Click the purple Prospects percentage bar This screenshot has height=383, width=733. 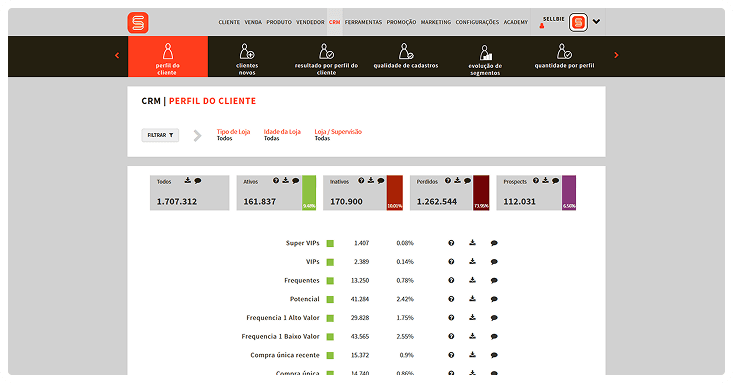[x=569, y=193]
